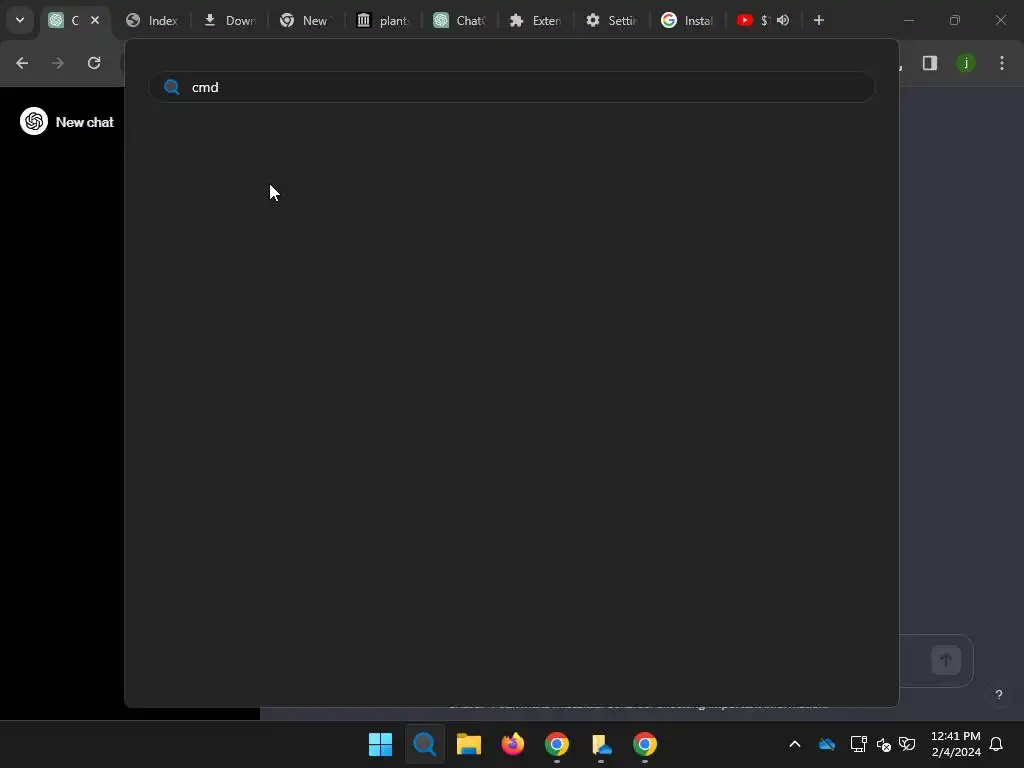Open the green profile avatar menu
1024x768 pixels.
966,63
